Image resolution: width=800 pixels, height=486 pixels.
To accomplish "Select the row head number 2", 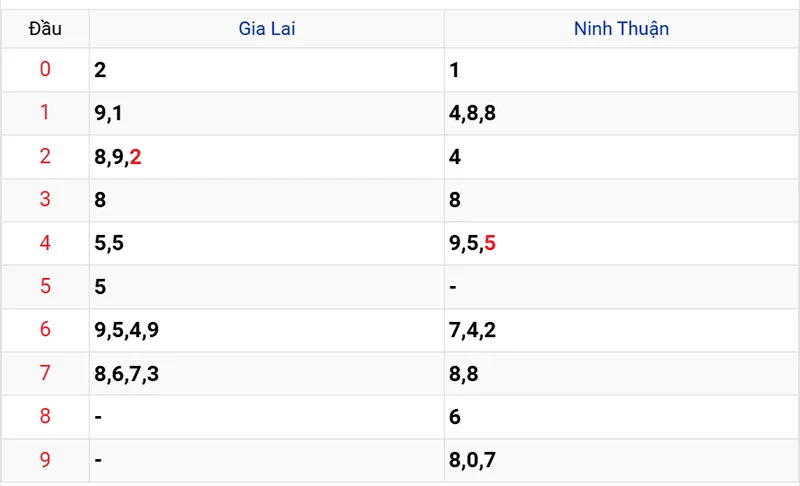I will tap(45, 156).
